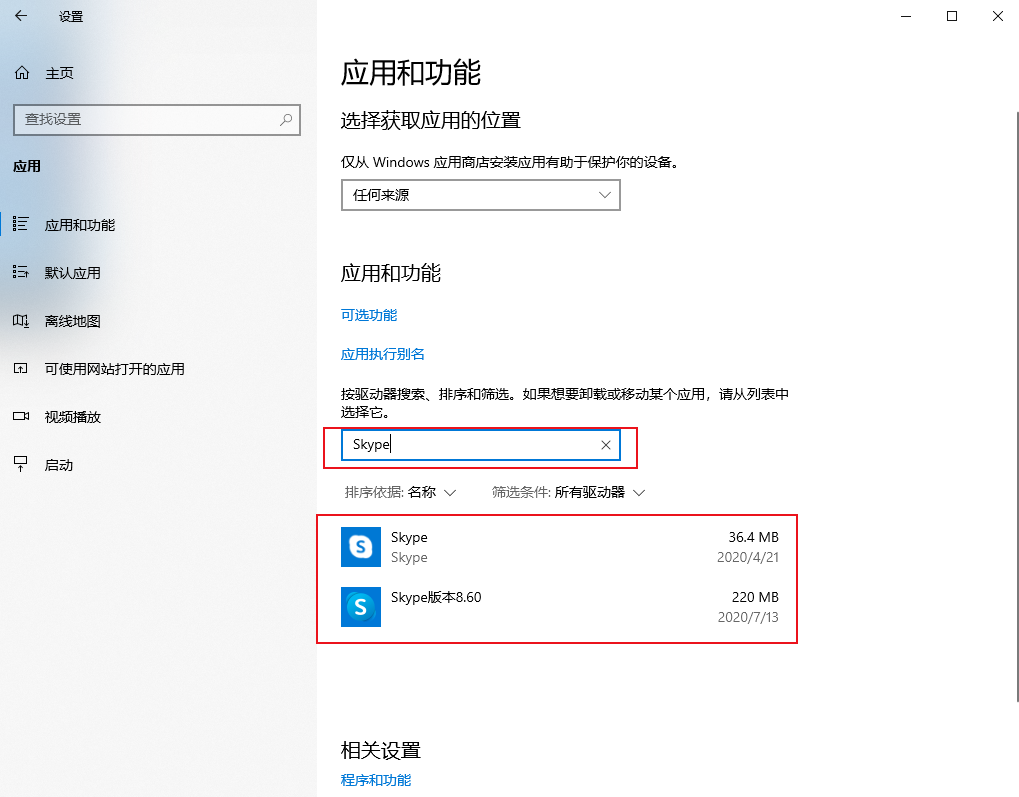Click the vertical scrollbar on the right
The height and width of the screenshot is (797, 1019).
pyautogui.click(x=1016, y=406)
